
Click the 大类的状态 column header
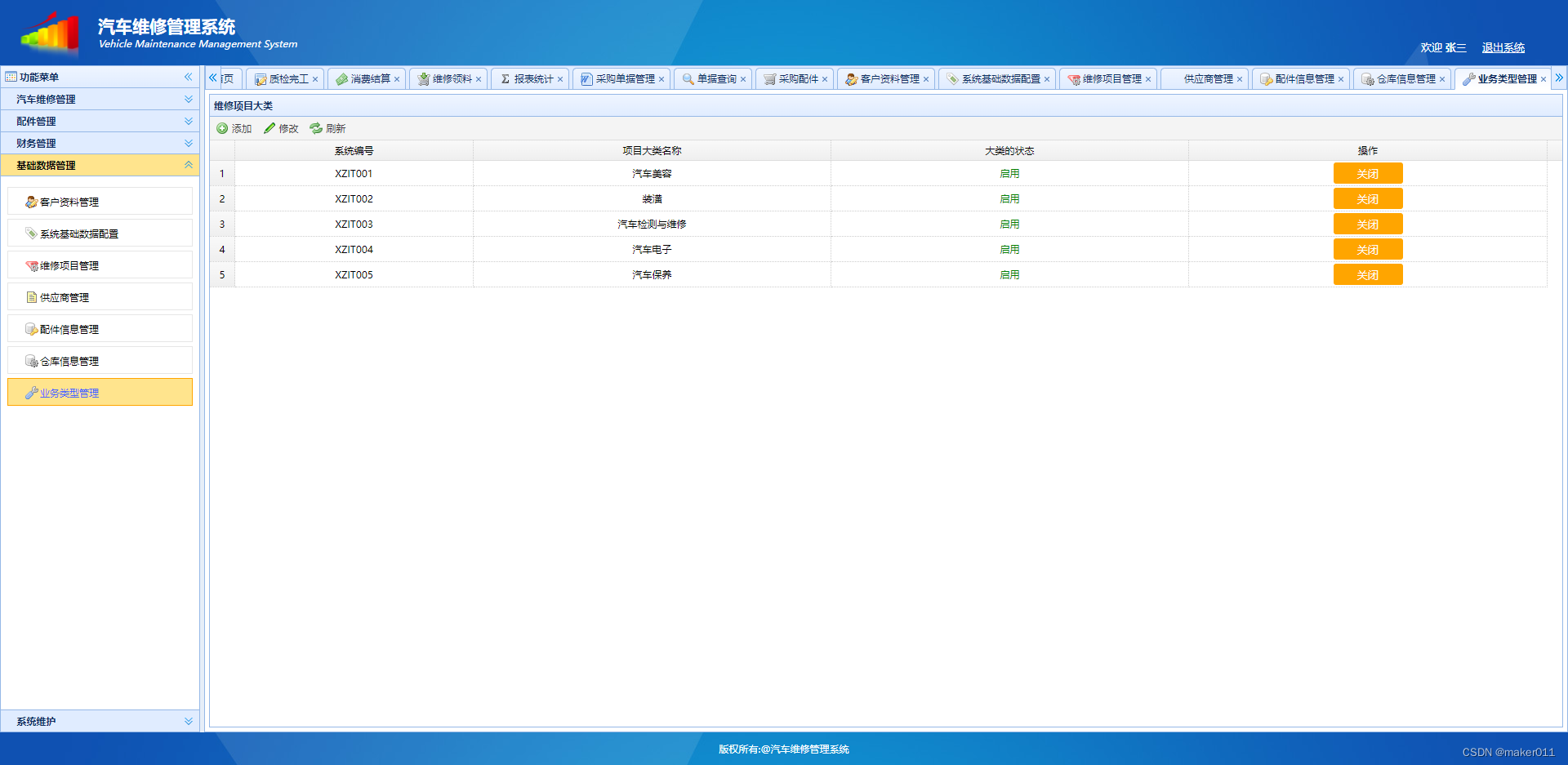click(1009, 151)
